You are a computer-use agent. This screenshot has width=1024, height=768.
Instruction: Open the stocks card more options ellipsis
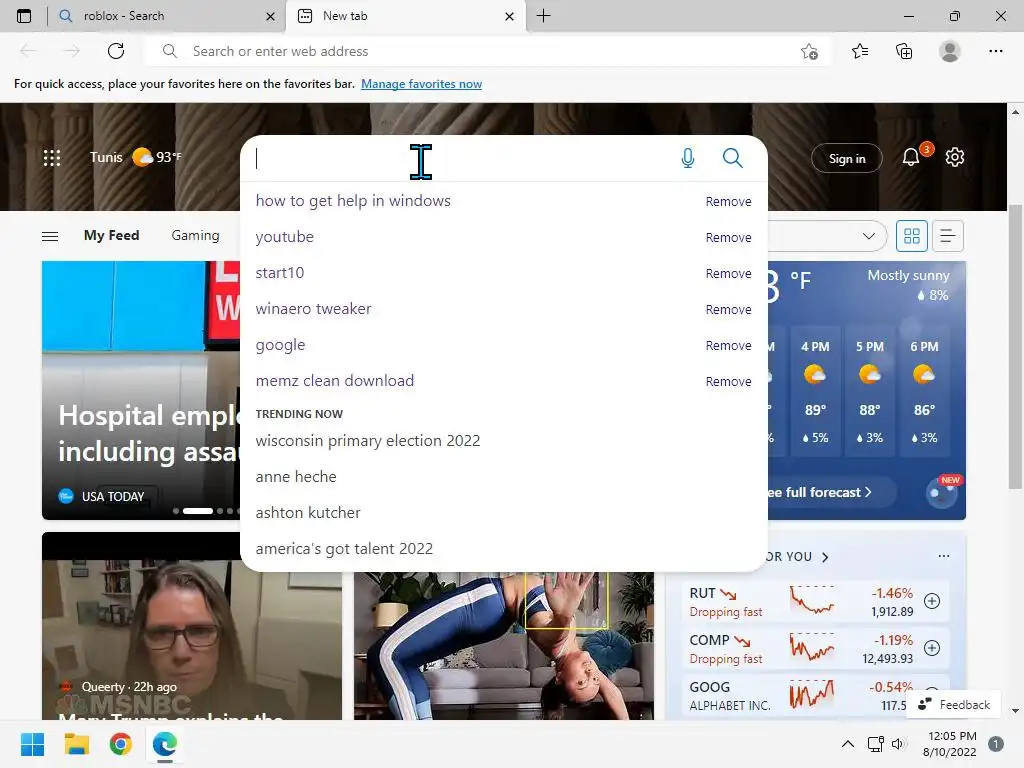(944, 556)
